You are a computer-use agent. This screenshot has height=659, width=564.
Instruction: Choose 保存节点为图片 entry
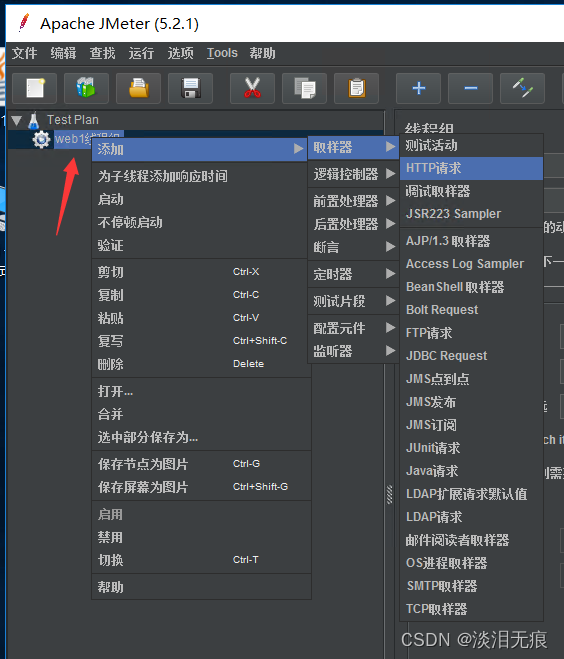tap(200, 464)
